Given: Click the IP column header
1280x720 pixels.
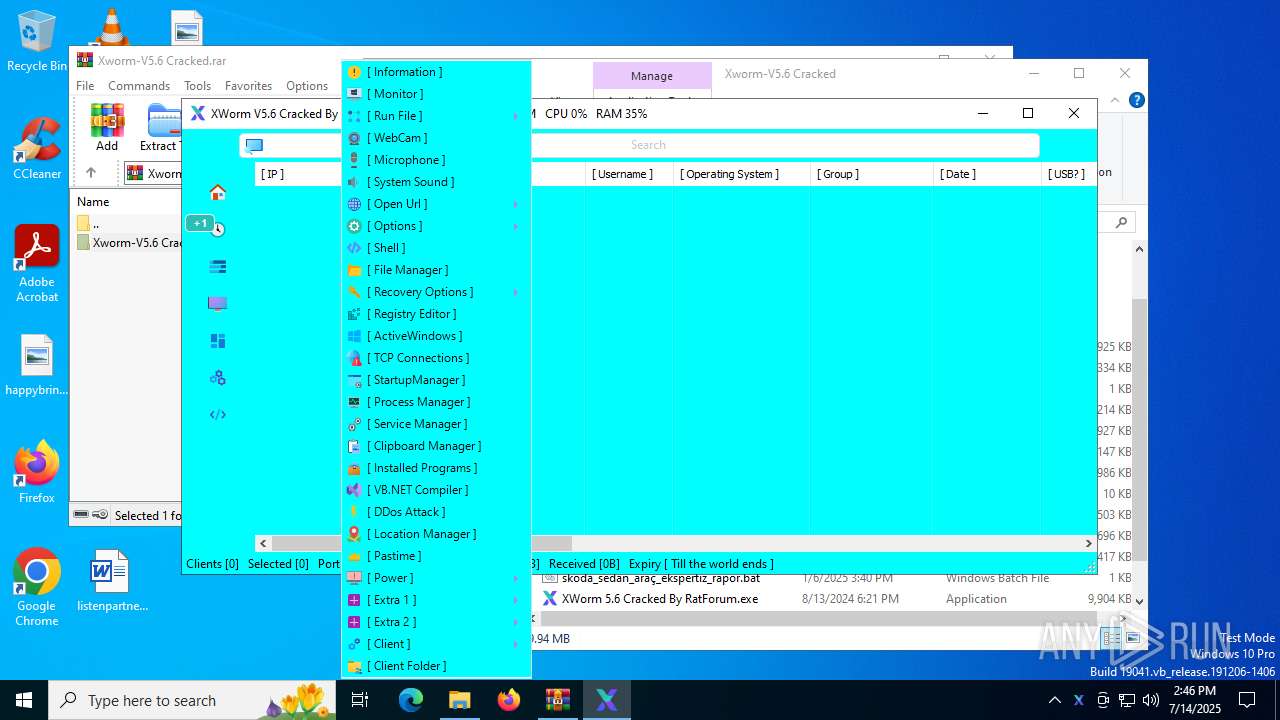Looking at the screenshot, I should tap(272, 174).
